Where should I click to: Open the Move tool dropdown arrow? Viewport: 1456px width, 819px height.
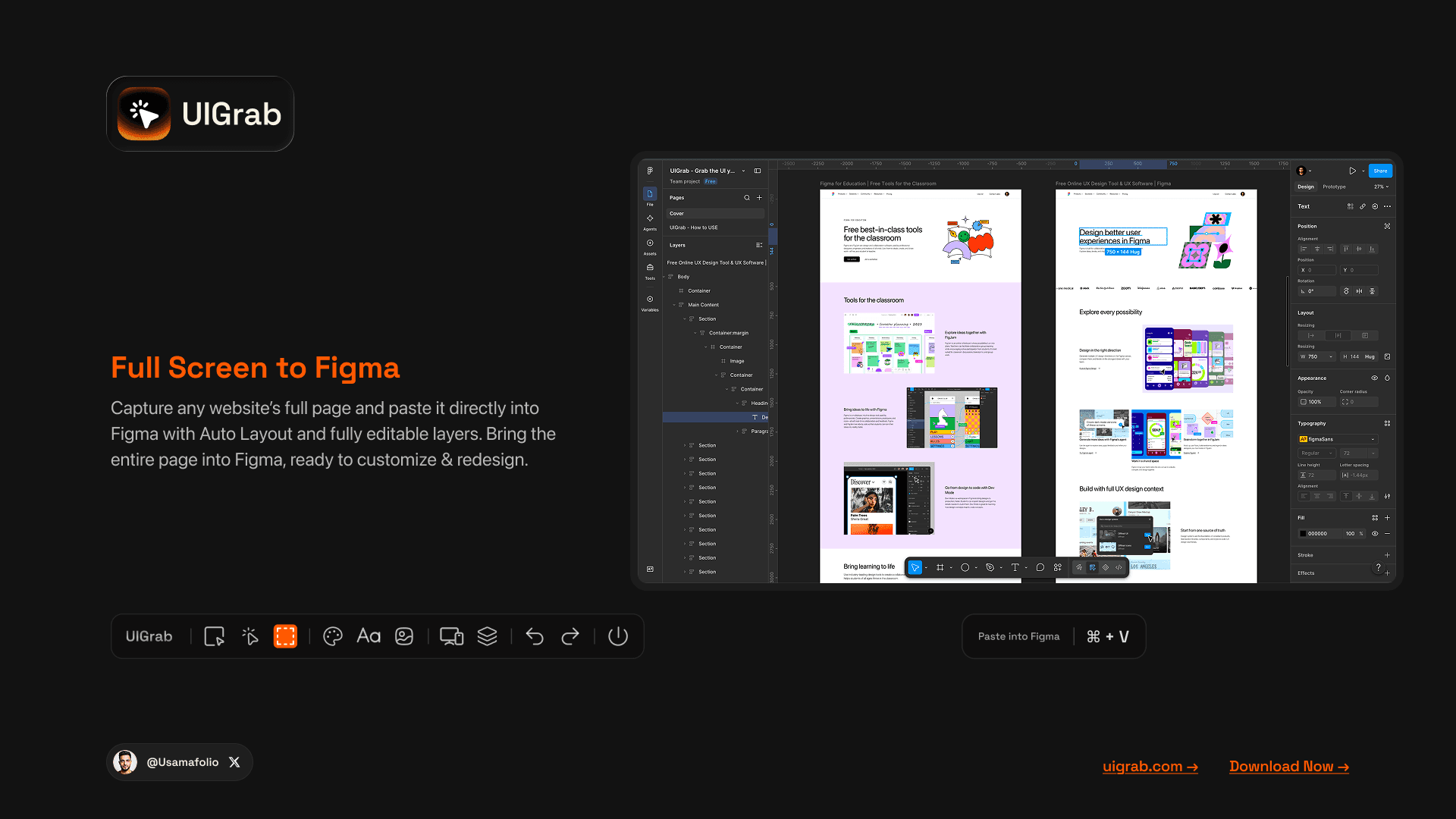926,568
